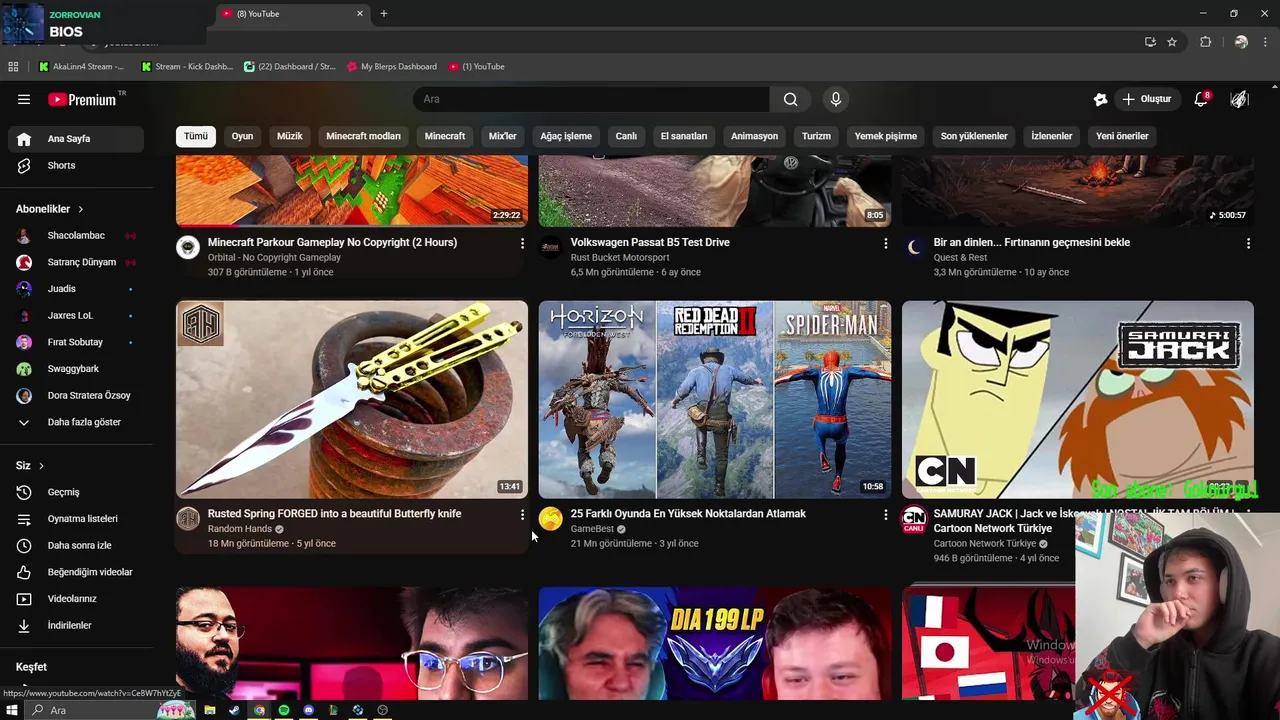Open the notifications bell

[1201, 99]
